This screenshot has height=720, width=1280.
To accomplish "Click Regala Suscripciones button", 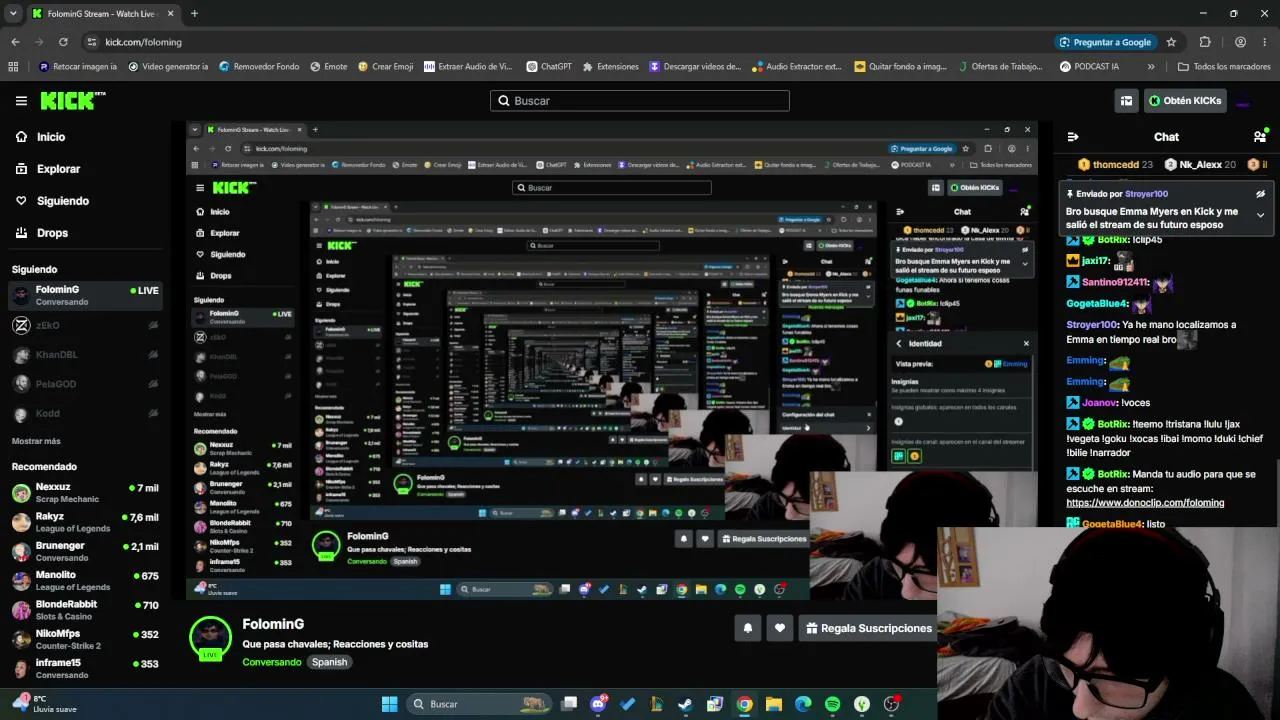I will pyautogui.click(x=869, y=628).
